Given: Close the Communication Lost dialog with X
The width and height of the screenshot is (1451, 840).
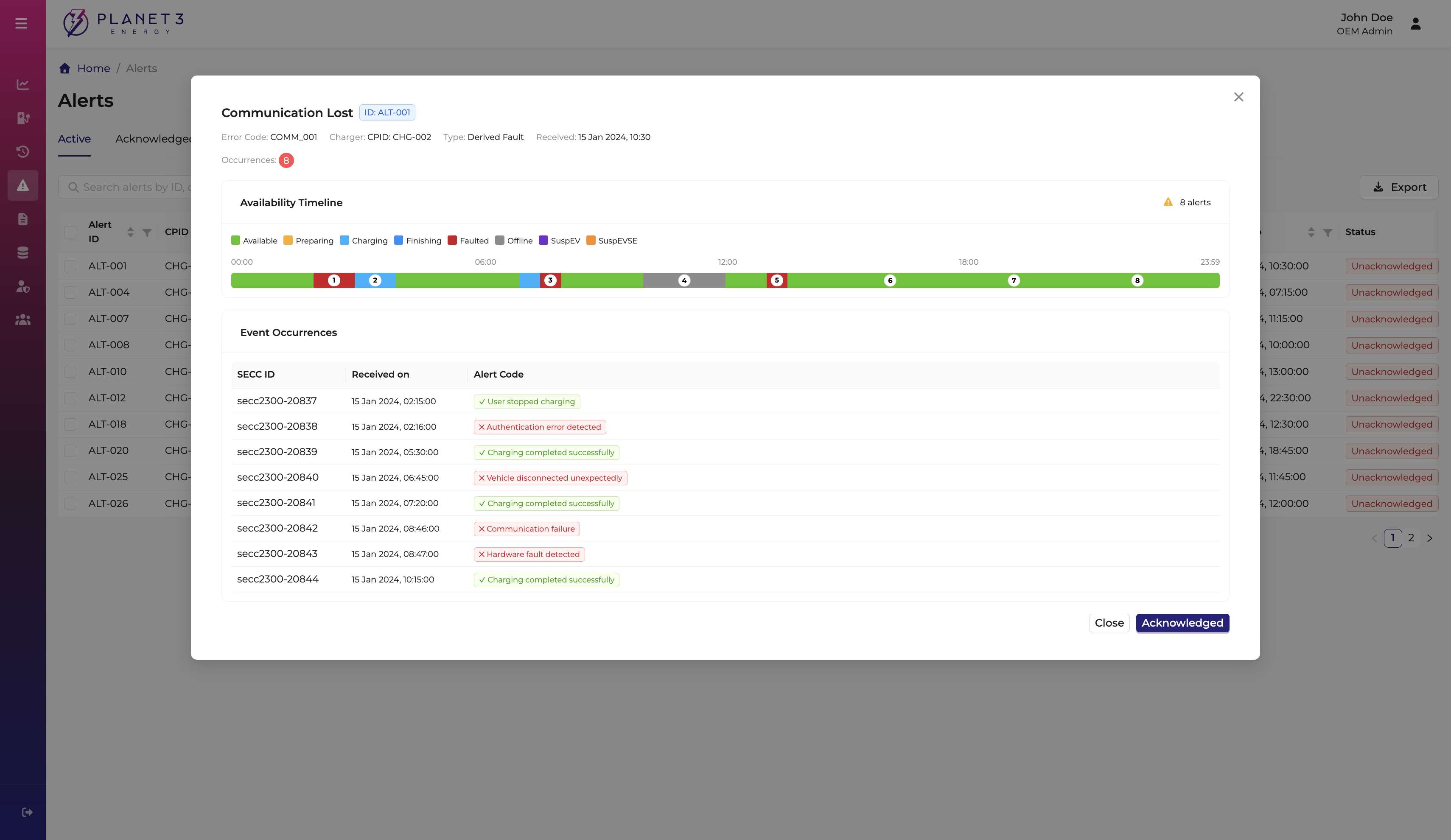Looking at the screenshot, I should click(x=1238, y=97).
